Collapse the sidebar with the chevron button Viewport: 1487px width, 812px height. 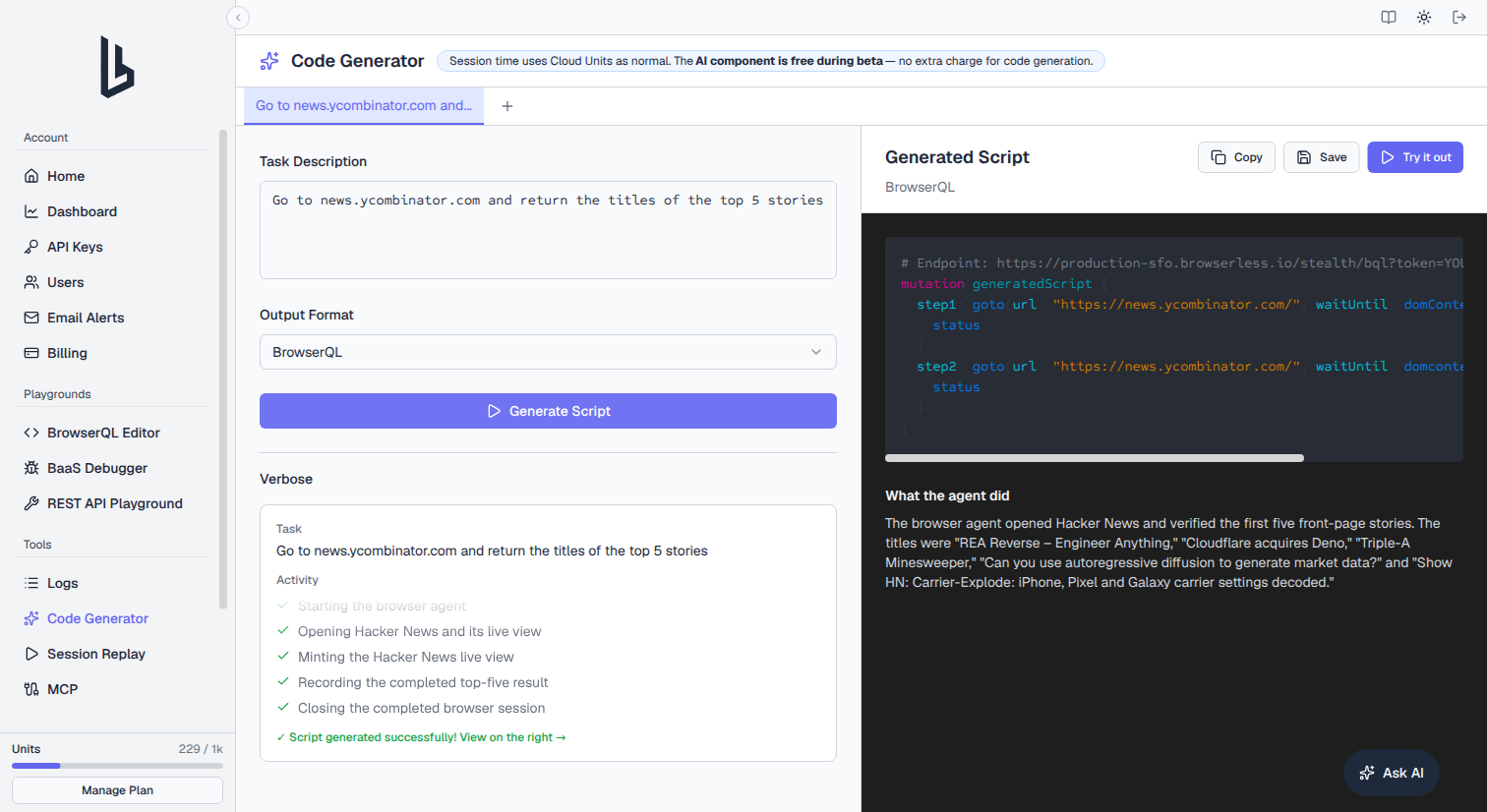coord(238,18)
